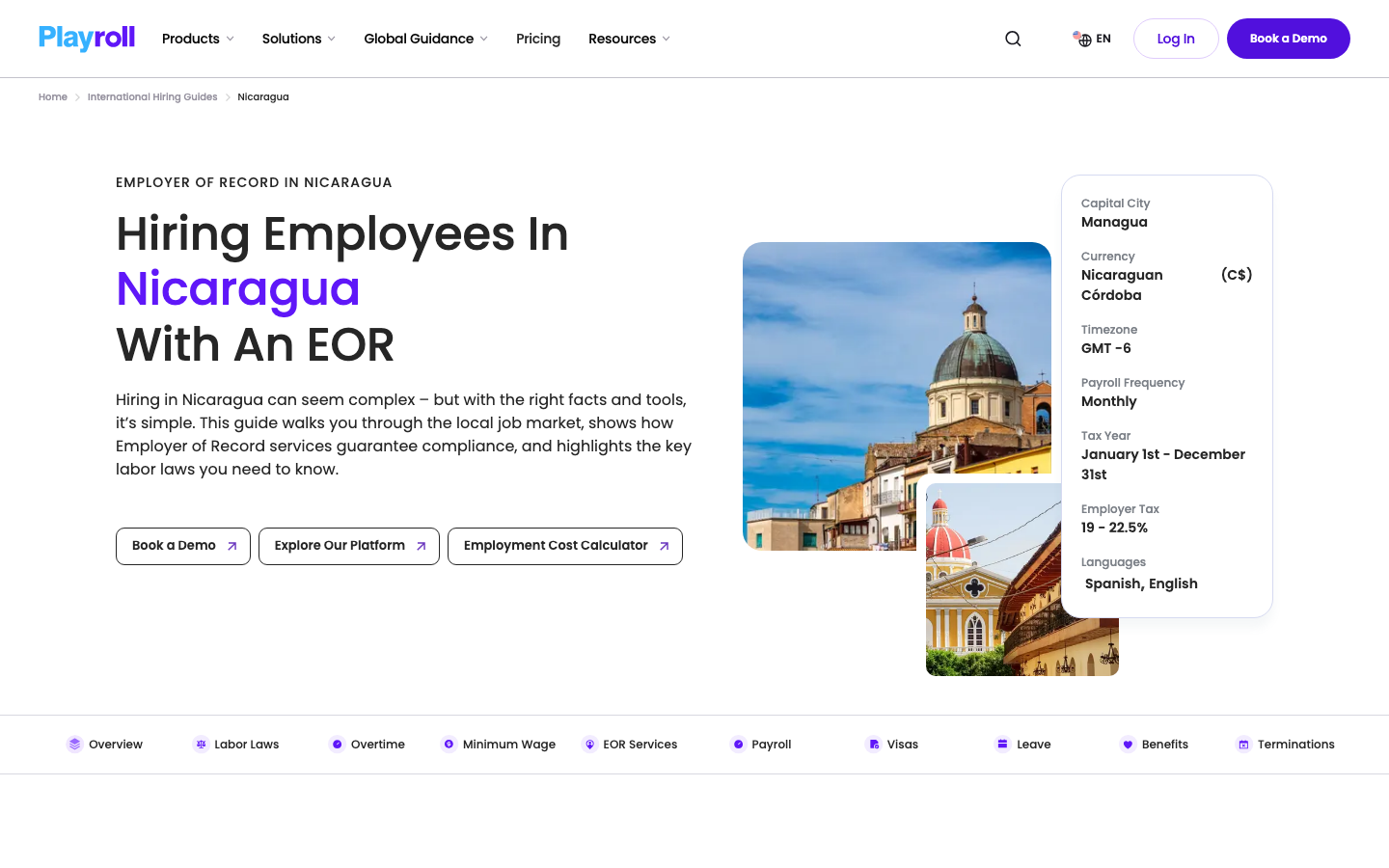This screenshot has width=1389, height=868.
Task: Click the Nicaragua breadcrumb
Action: (x=263, y=97)
